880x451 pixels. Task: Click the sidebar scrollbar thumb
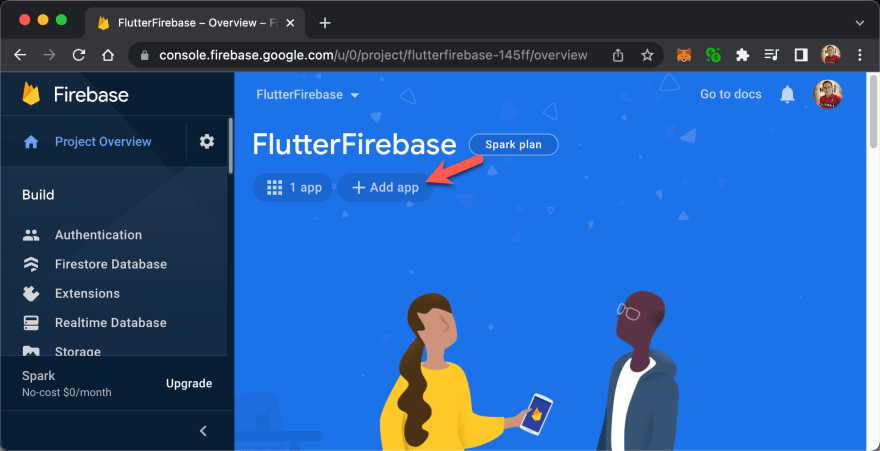(230, 145)
